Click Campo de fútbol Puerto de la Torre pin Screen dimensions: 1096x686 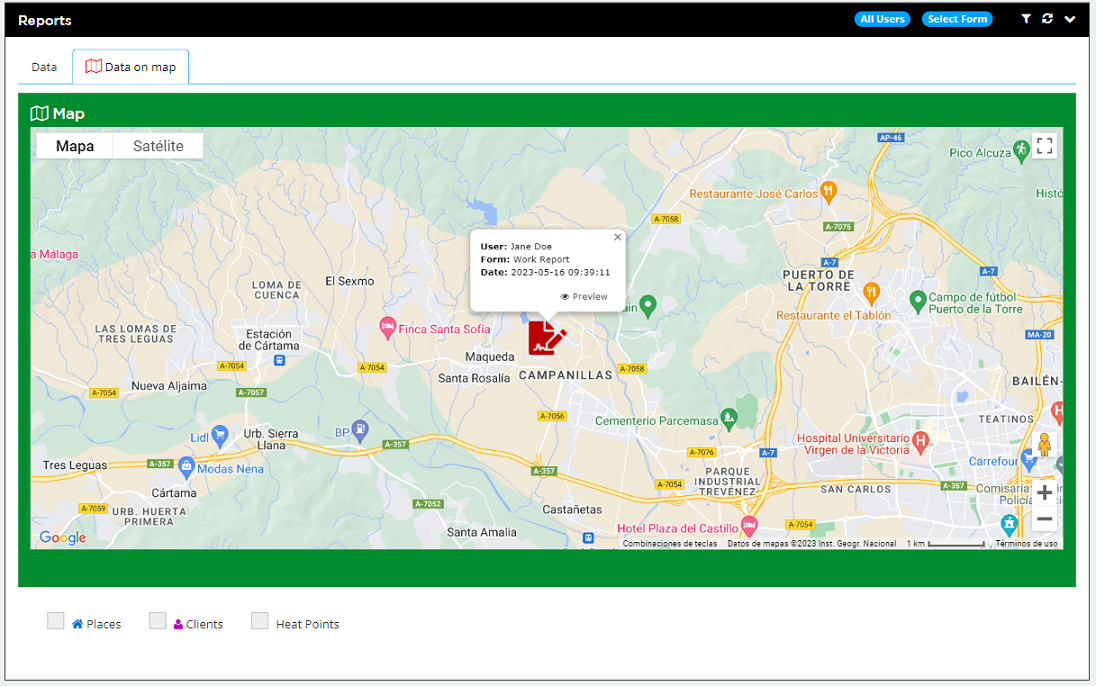[x=918, y=301]
